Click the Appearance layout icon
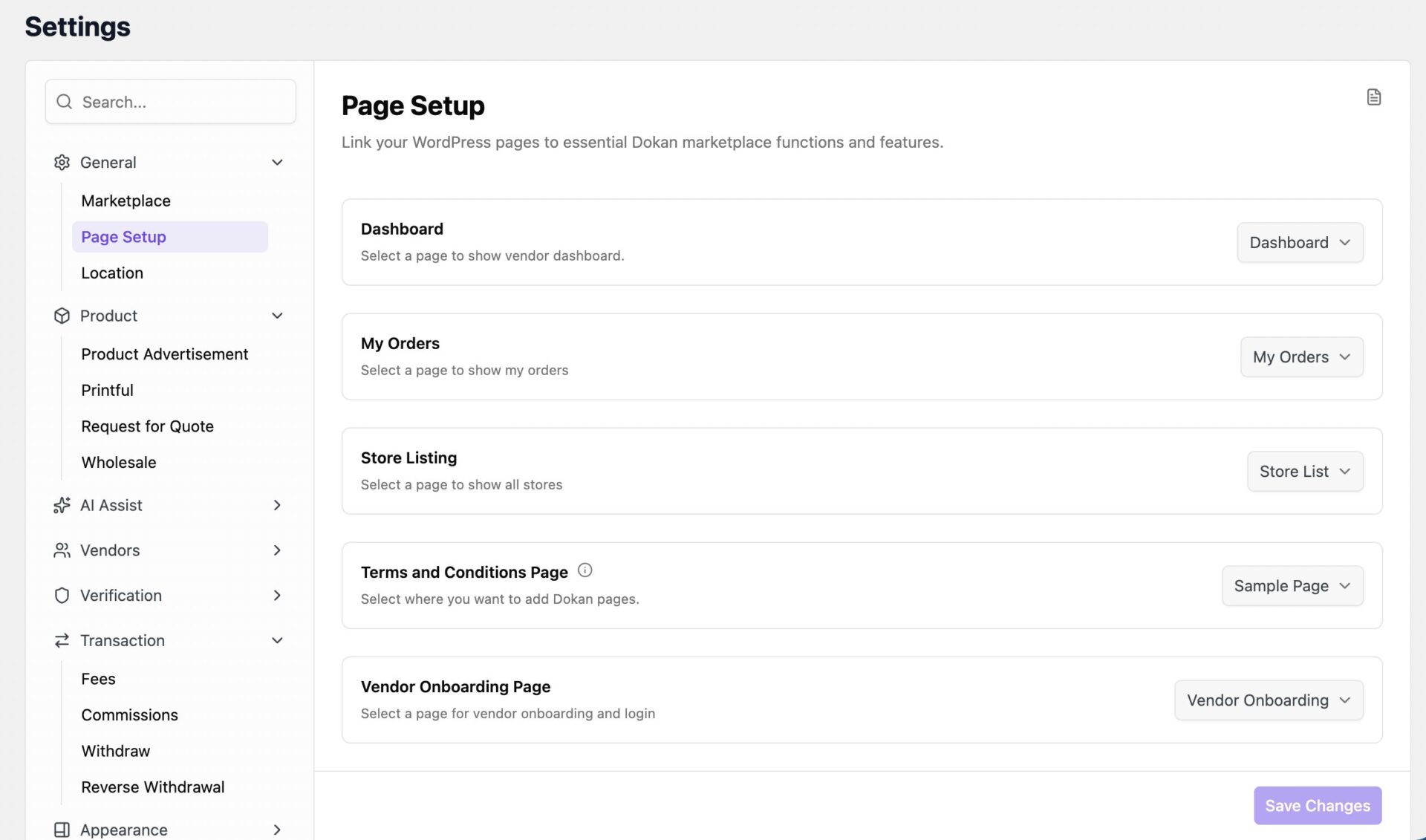 (62, 830)
